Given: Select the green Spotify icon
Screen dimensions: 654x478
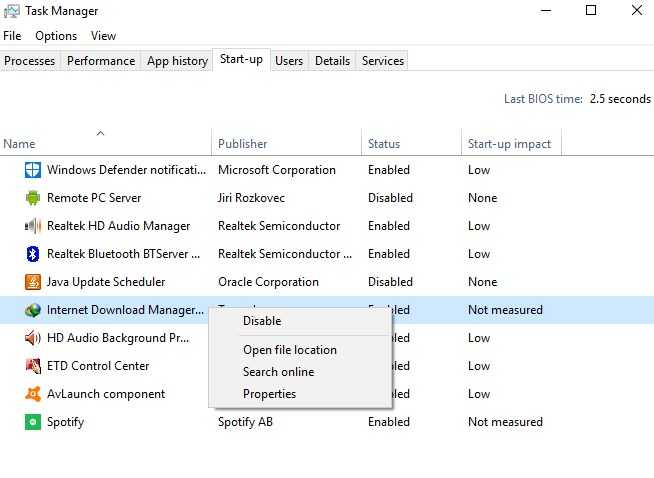Looking at the screenshot, I should [32, 422].
